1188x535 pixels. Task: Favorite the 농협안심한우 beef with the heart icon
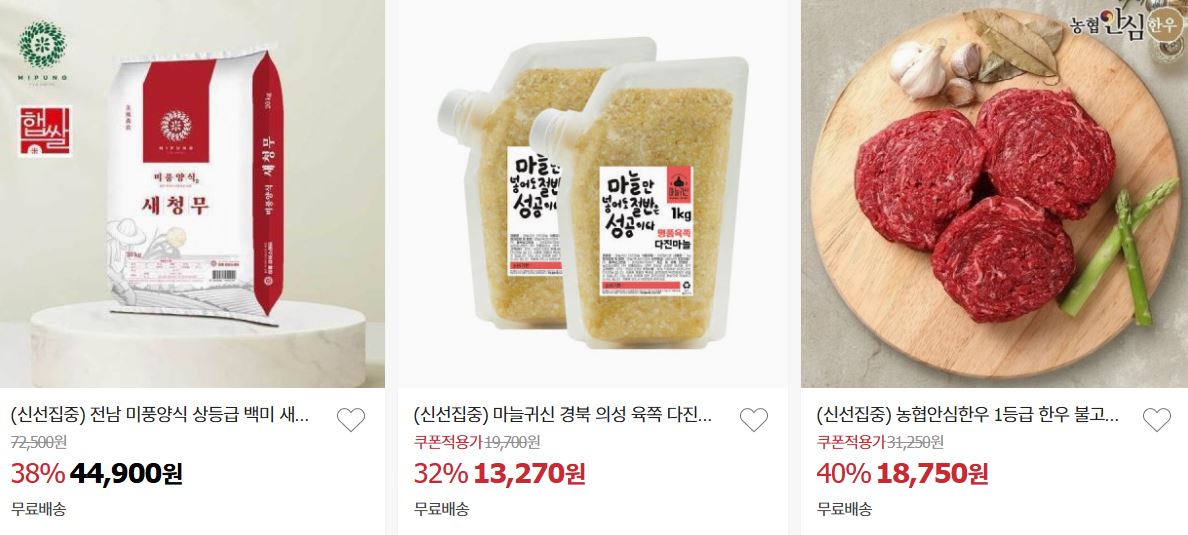pos(1157,419)
